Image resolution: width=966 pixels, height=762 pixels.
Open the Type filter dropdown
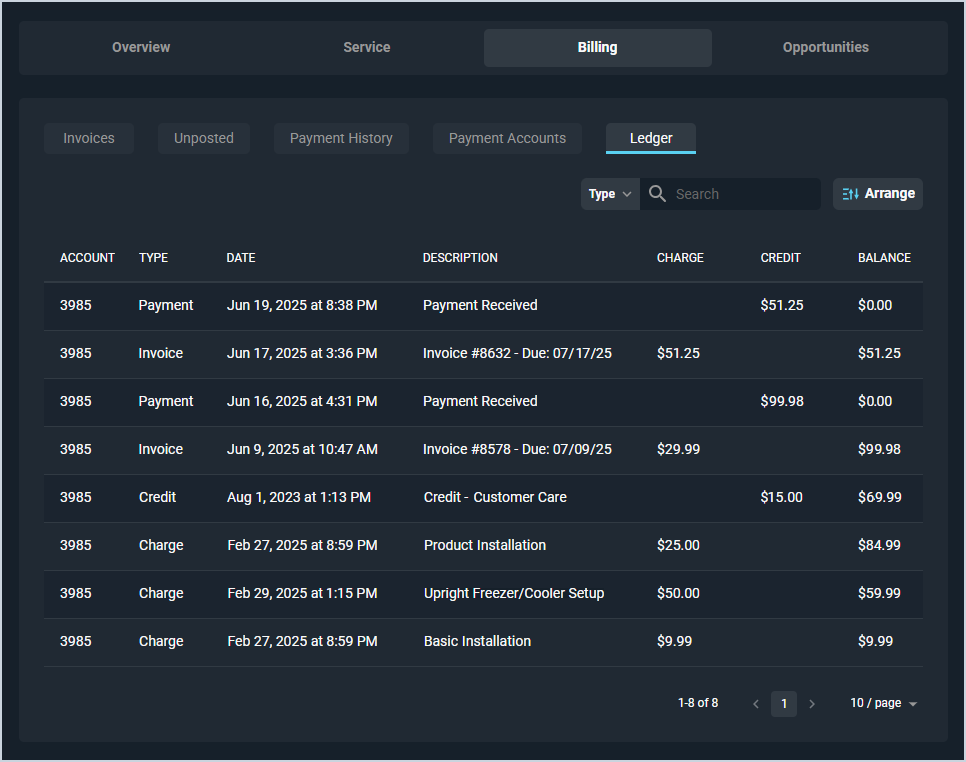coord(610,193)
